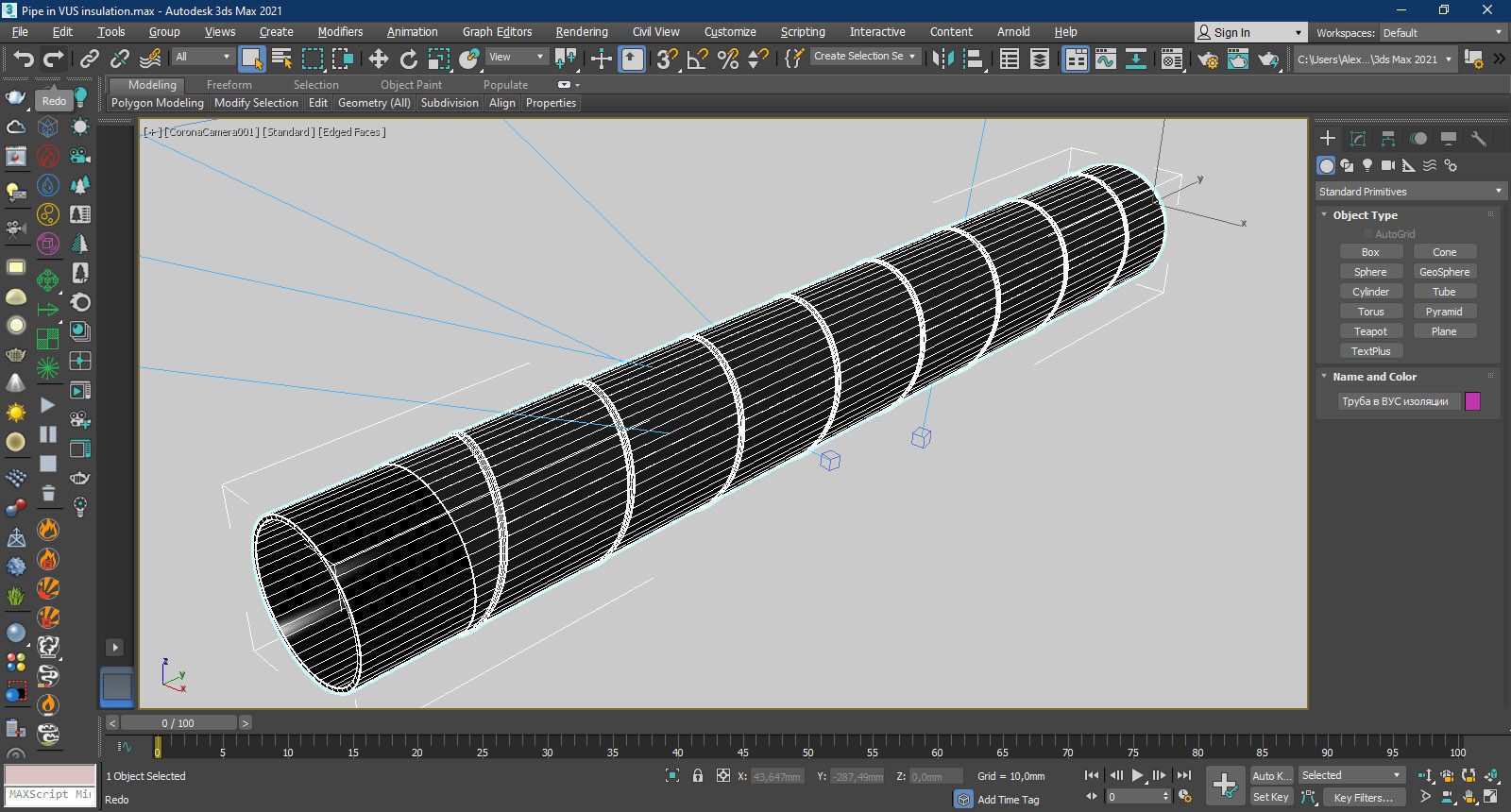Select the Geometry category icon
Viewport: 1511px width, 812px height.
pyautogui.click(x=1326, y=165)
